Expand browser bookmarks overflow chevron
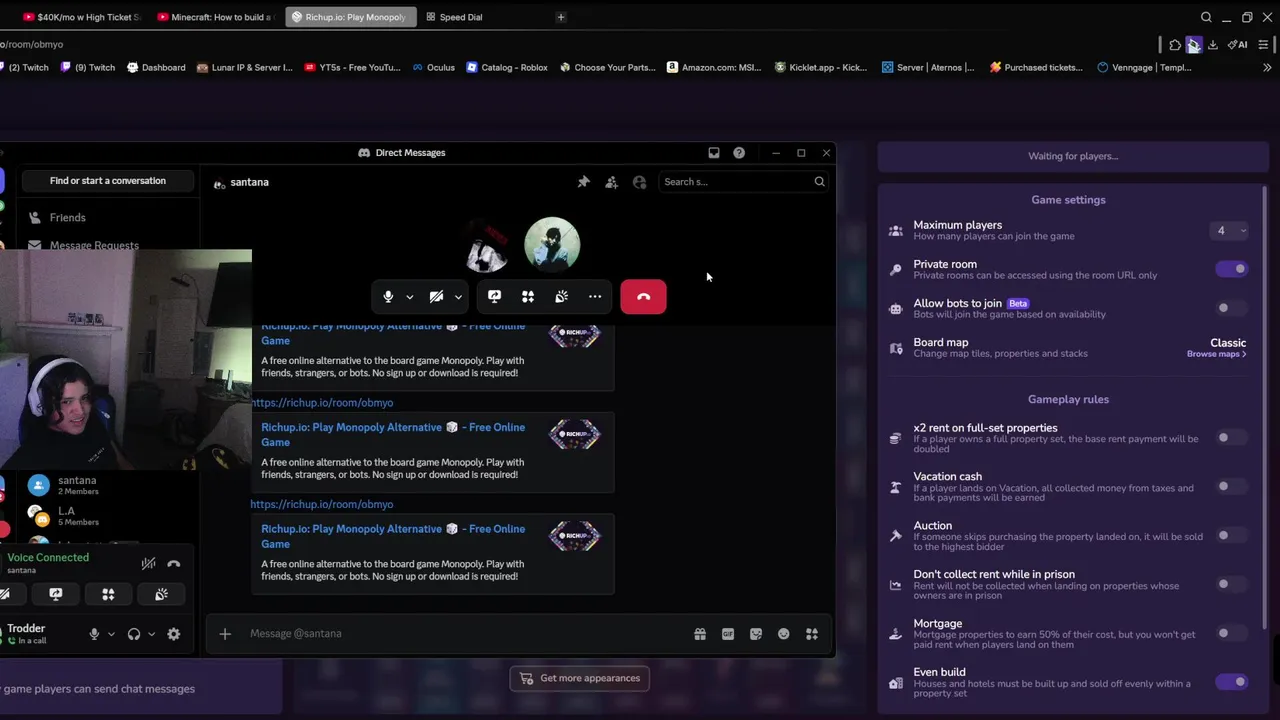Viewport: 1280px width, 720px height. (x=1267, y=68)
